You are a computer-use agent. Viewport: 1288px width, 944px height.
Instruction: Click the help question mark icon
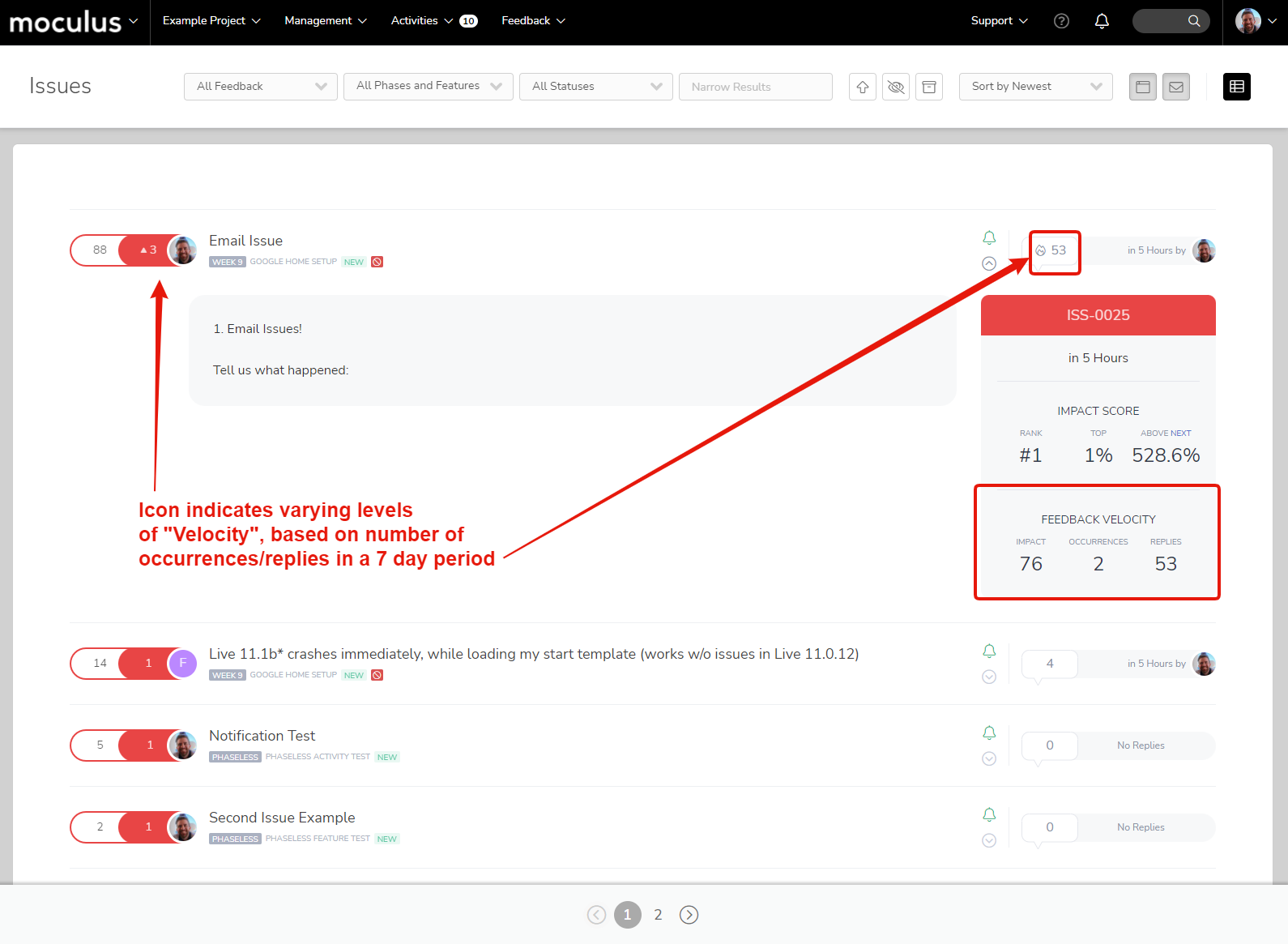1061,21
